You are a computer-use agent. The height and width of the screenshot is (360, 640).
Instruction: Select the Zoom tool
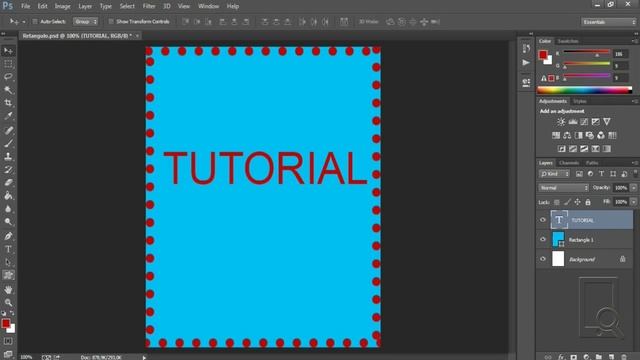coord(8,302)
